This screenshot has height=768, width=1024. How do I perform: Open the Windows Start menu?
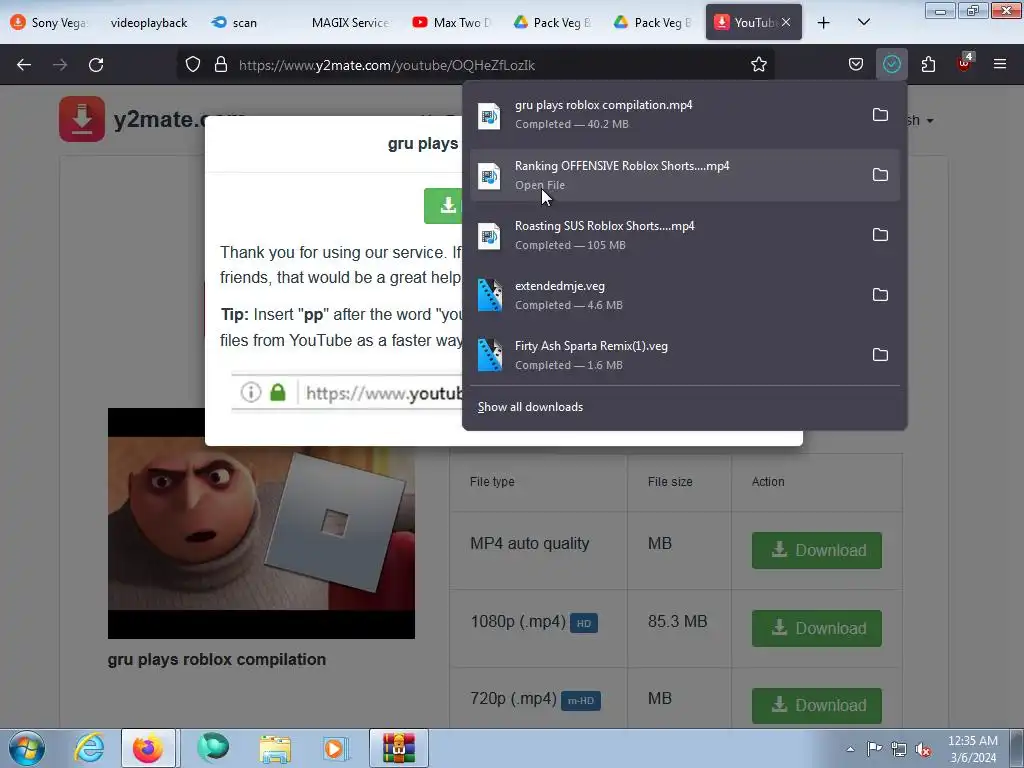(x=27, y=748)
